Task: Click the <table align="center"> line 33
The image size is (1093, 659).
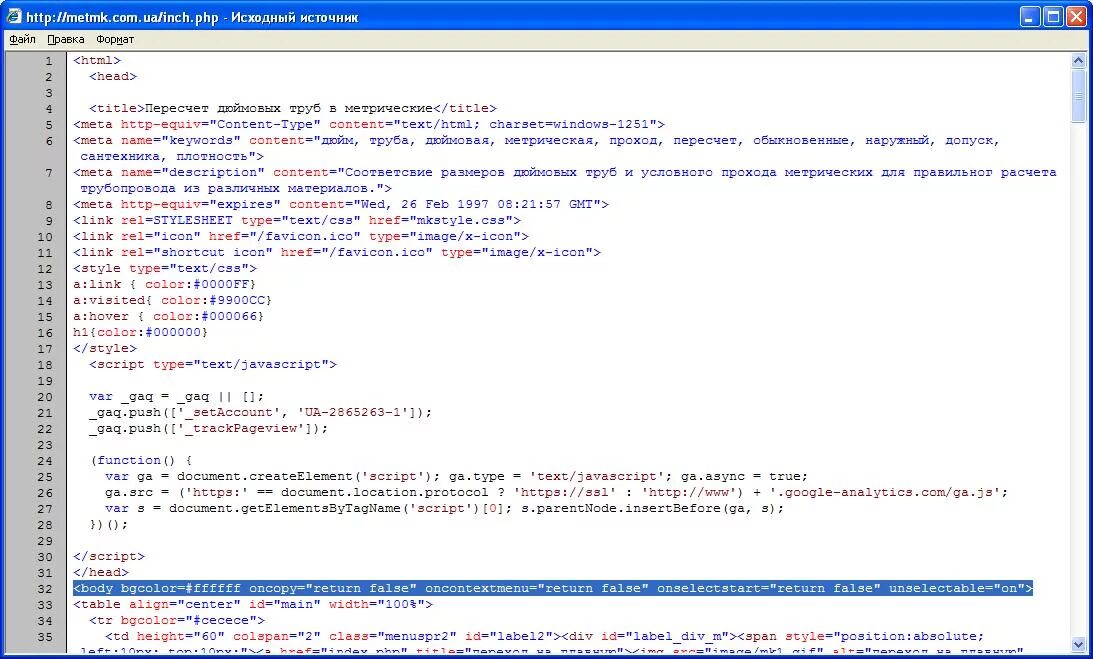Action: pos(253,605)
